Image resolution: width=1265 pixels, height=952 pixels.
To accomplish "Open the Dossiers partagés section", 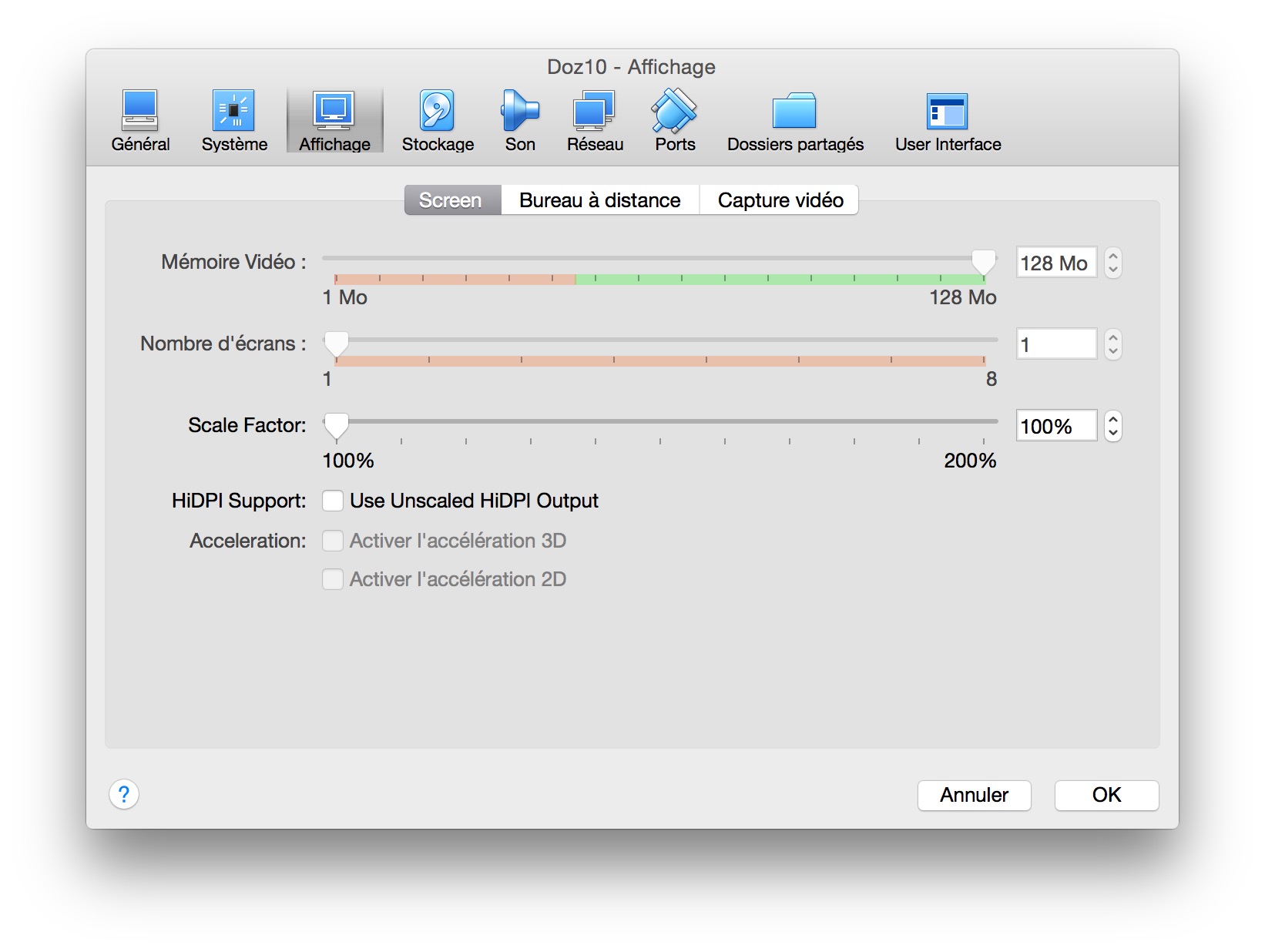I will tap(795, 121).
